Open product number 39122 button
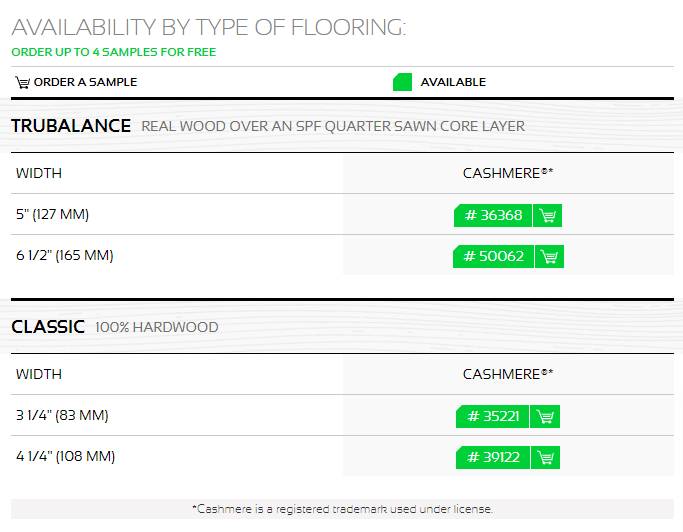 click(x=493, y=457)
